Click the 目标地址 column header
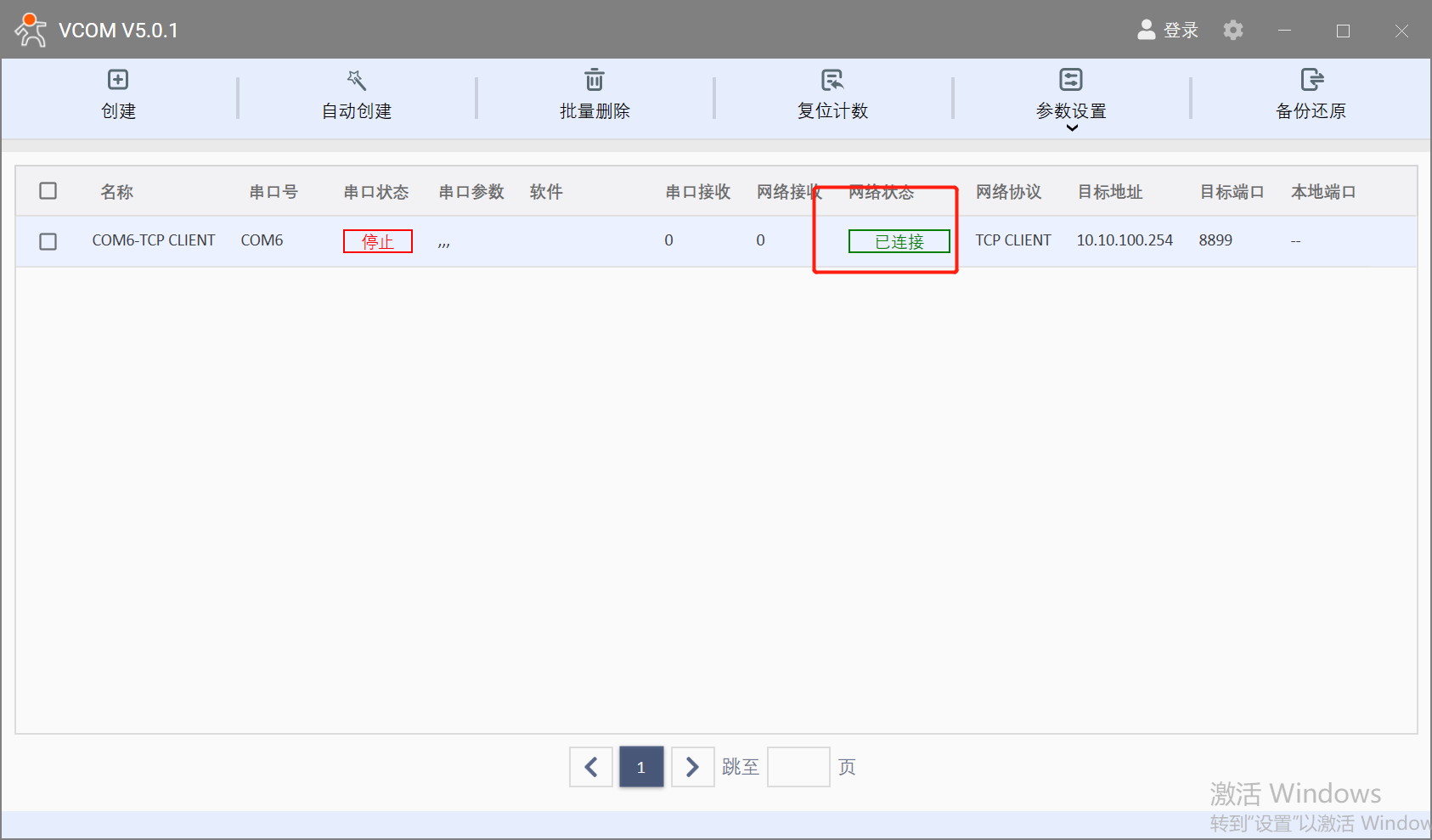 [x=1109, y=192]
